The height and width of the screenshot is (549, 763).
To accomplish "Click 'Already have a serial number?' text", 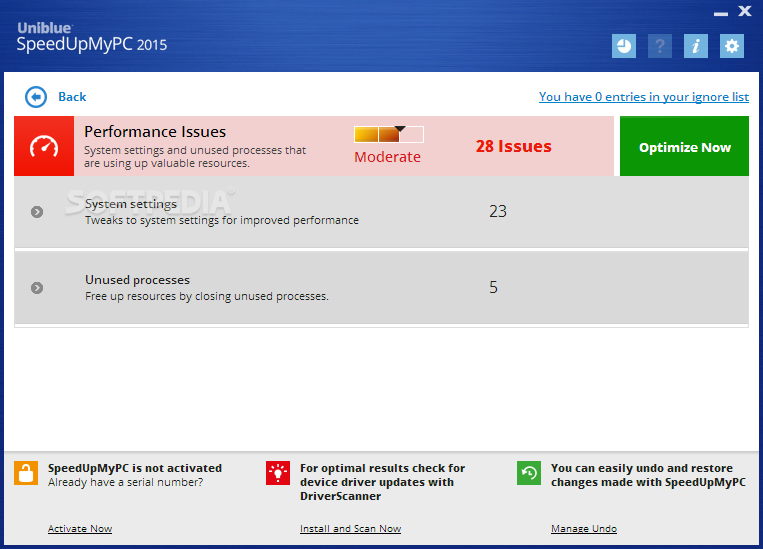I will 126,482.
